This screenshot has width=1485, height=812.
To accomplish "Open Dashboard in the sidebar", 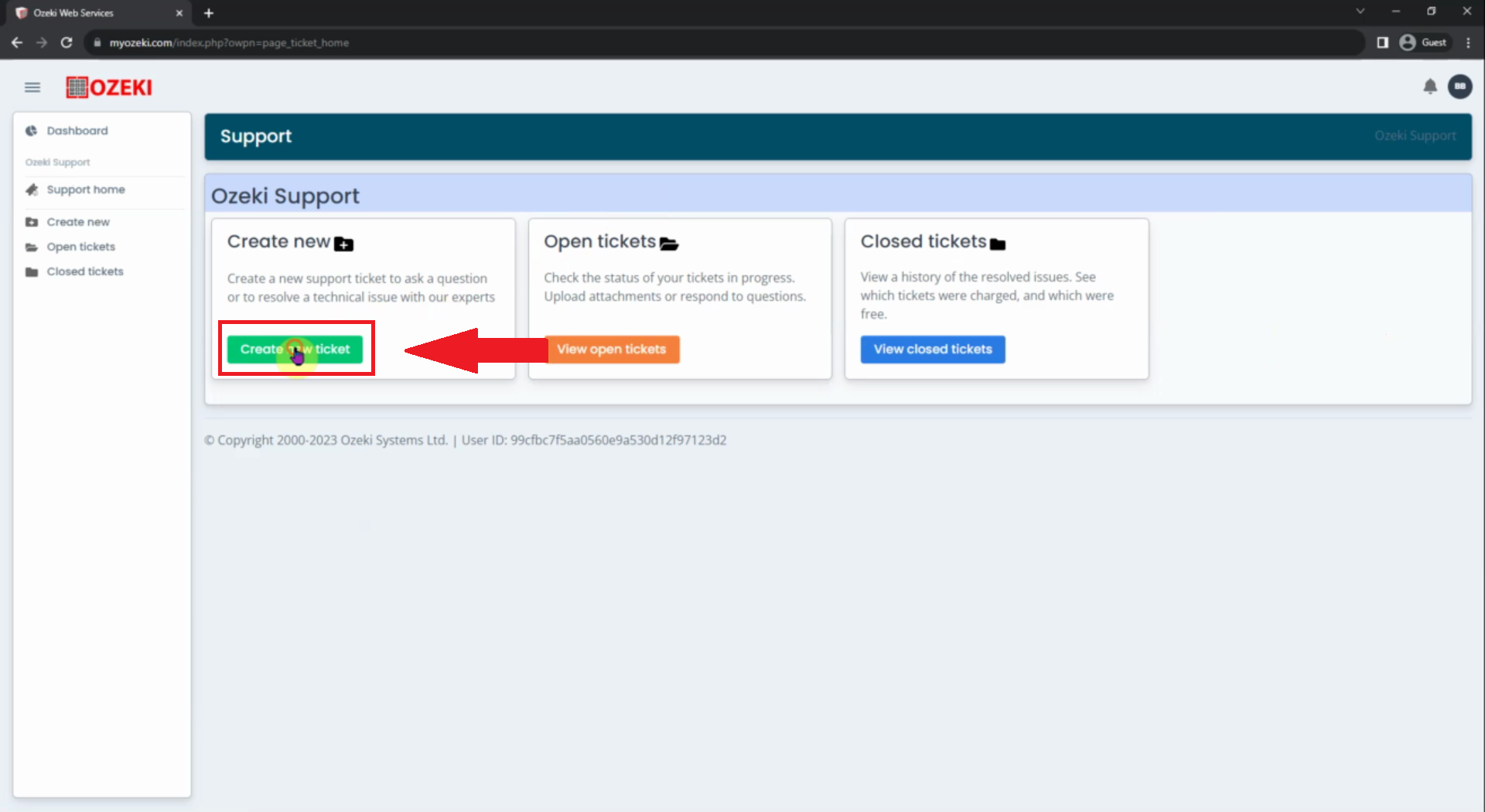I will click(77, 131).
